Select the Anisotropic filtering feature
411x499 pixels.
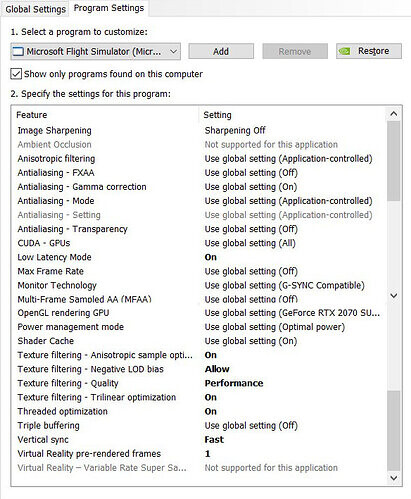click(x=56, y=159)
